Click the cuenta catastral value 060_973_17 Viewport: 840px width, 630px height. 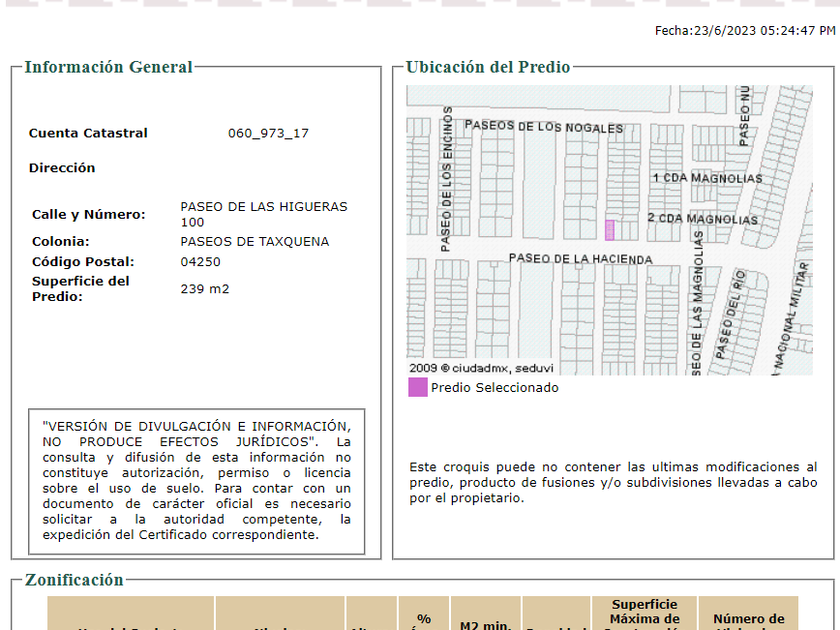(268, 133)
